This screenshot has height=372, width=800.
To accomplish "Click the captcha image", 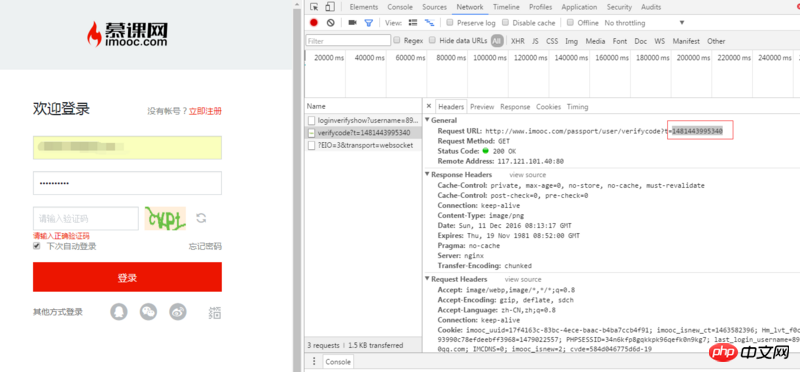I will (x=165, y=218).
